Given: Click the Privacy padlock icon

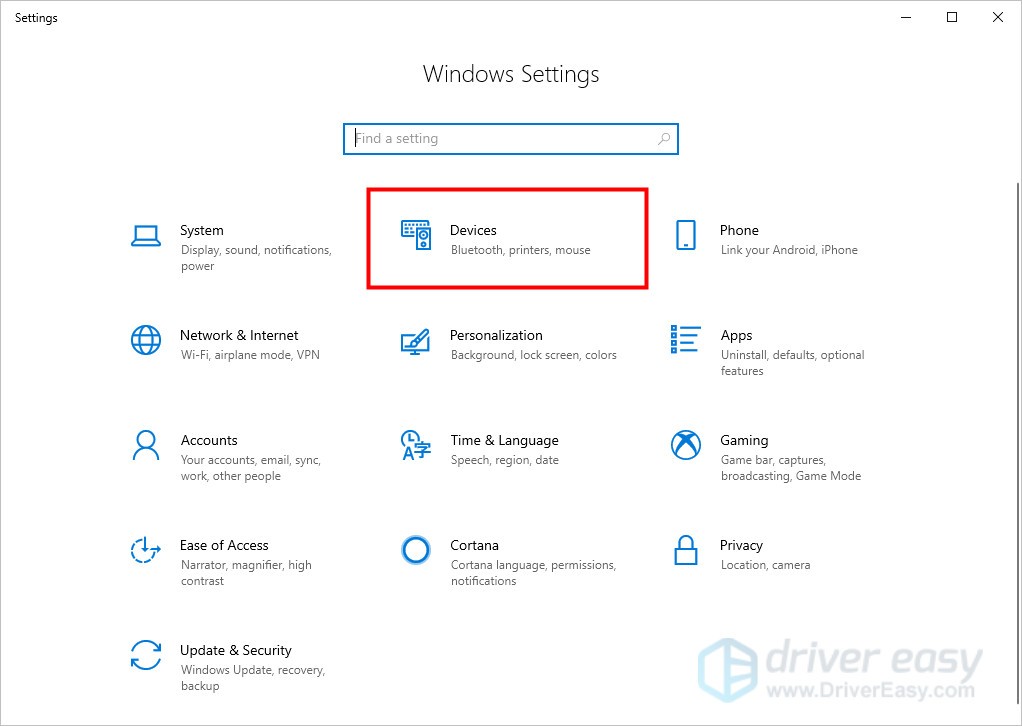Looking at the screenshot, I should tap(686, 550).
